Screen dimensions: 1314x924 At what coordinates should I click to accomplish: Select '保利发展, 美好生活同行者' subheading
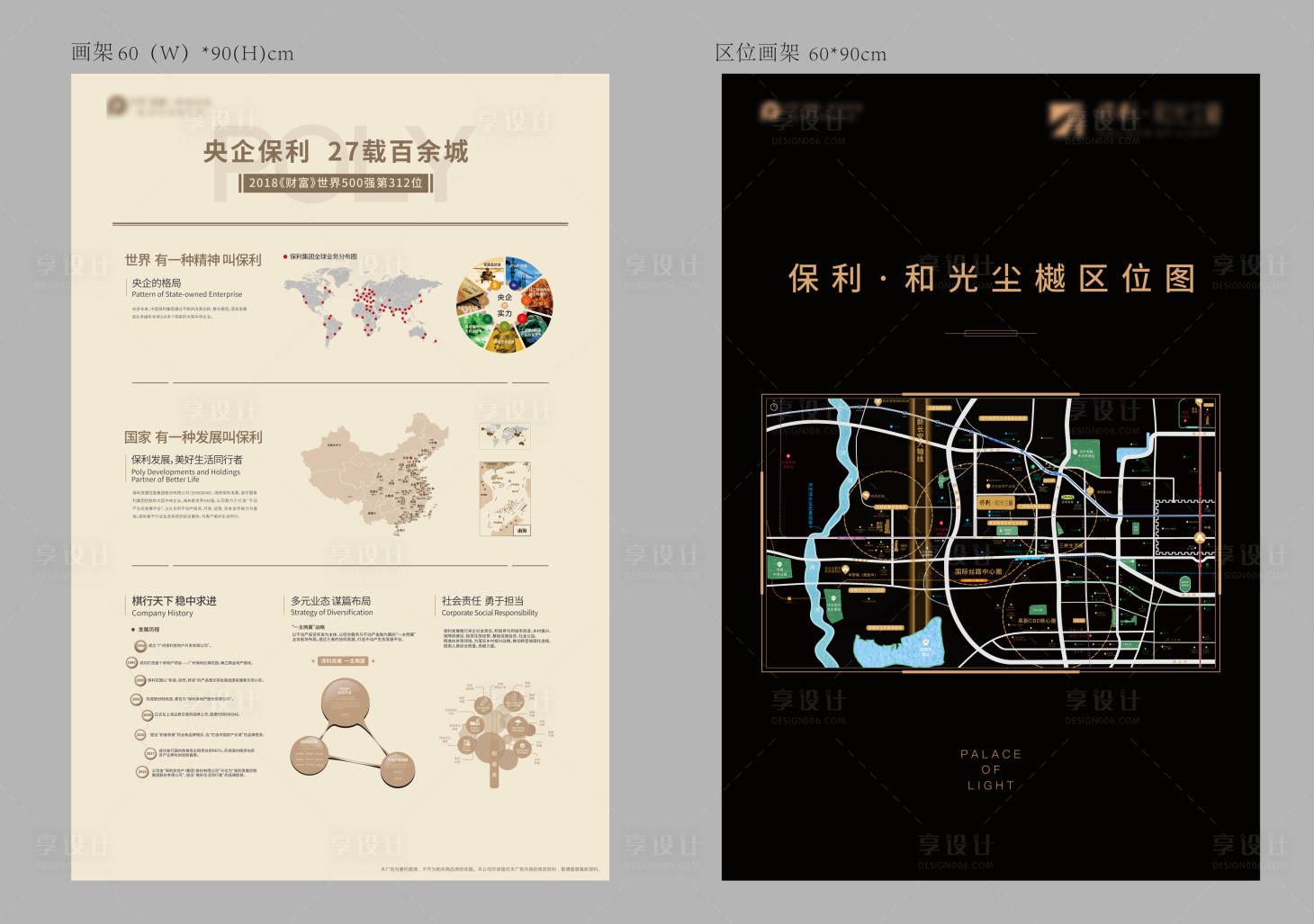[x=187, y=460]
